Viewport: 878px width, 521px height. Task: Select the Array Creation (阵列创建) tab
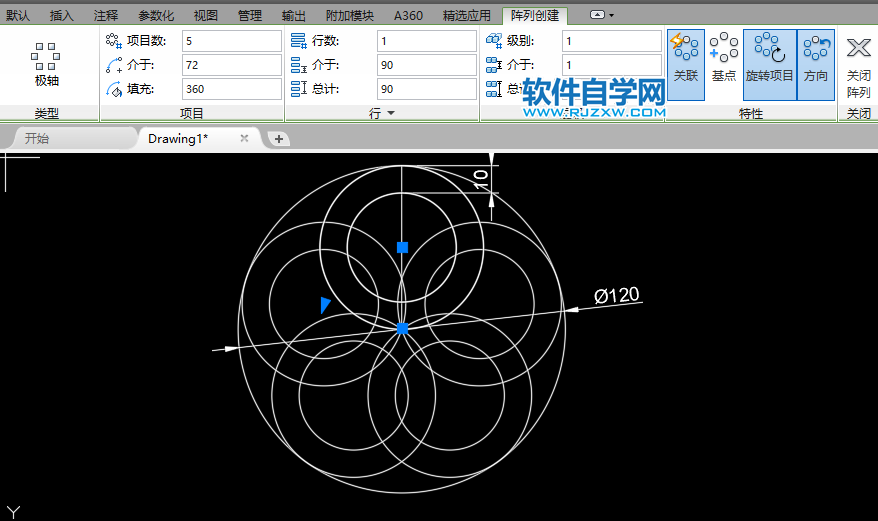pos(535,16)
